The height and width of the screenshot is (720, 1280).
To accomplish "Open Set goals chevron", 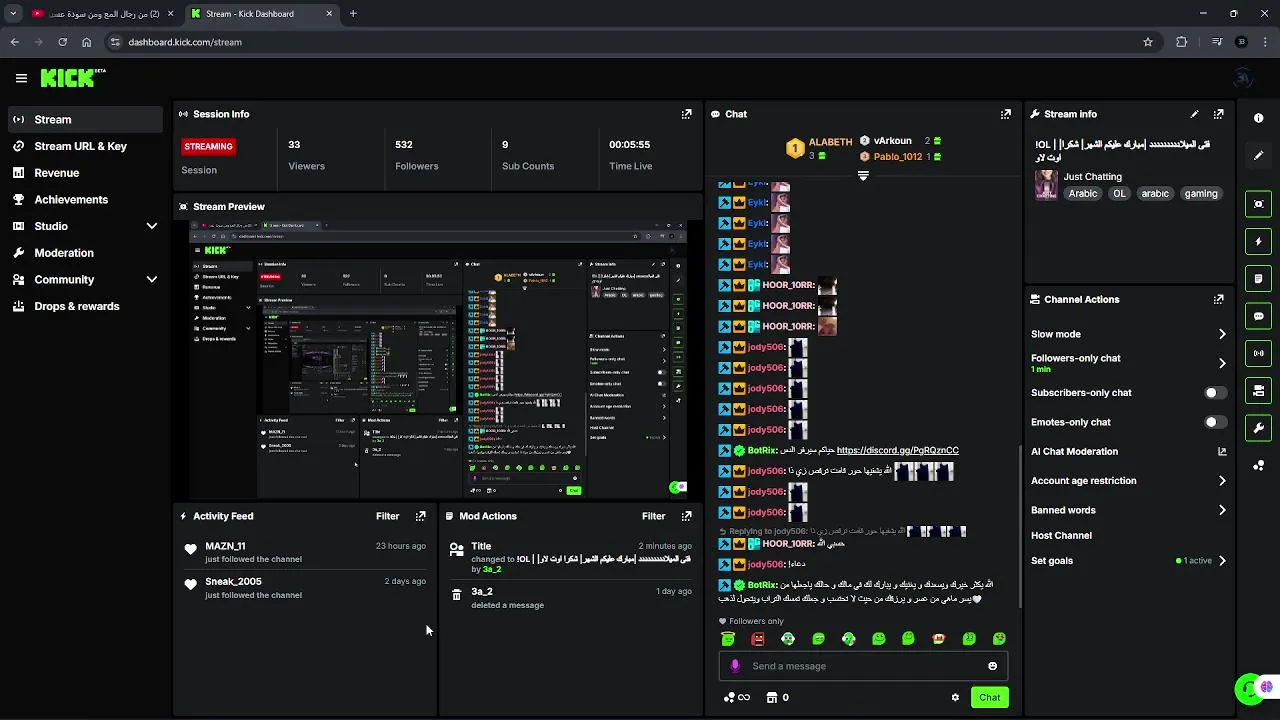I will [x=1221, y=561].
